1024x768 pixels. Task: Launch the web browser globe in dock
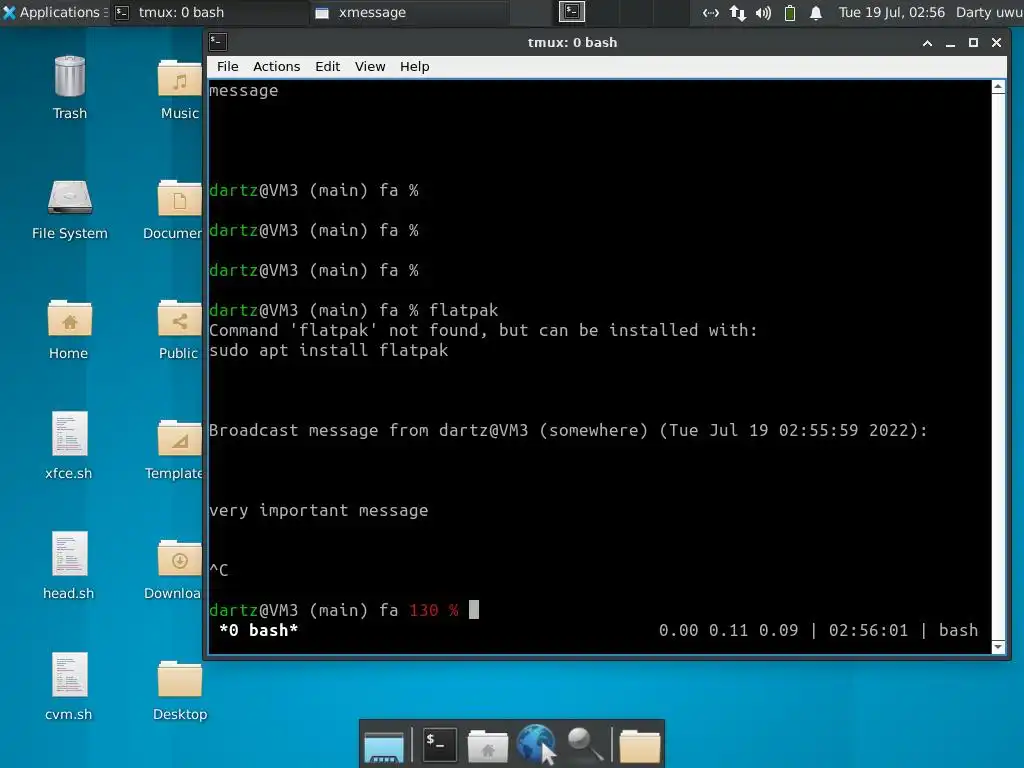coord(536,744)
